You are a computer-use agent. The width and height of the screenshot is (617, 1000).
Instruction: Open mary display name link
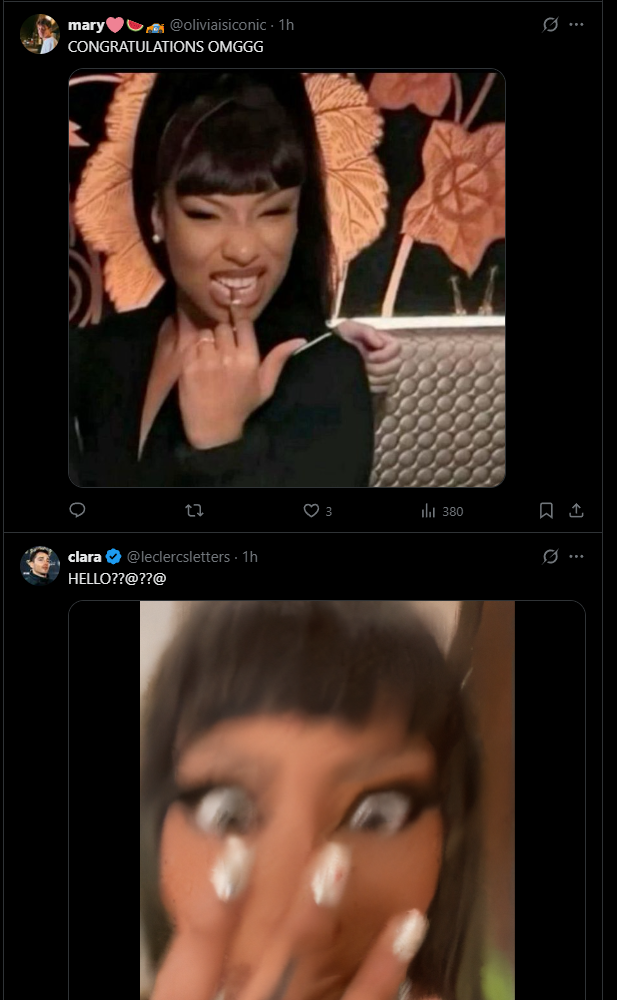tap(85, 25)
